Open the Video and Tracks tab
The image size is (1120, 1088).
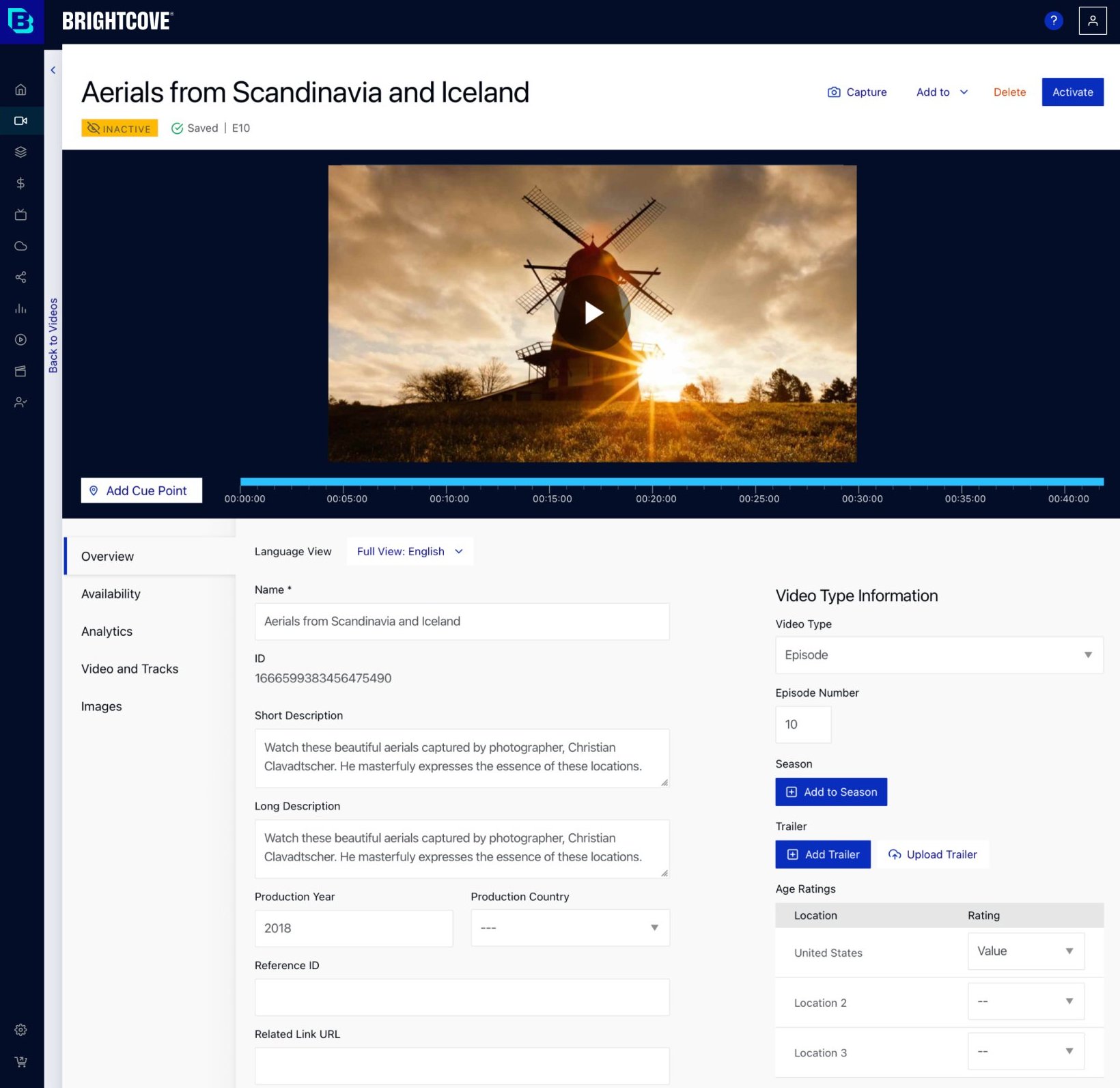tap(130, 669)
